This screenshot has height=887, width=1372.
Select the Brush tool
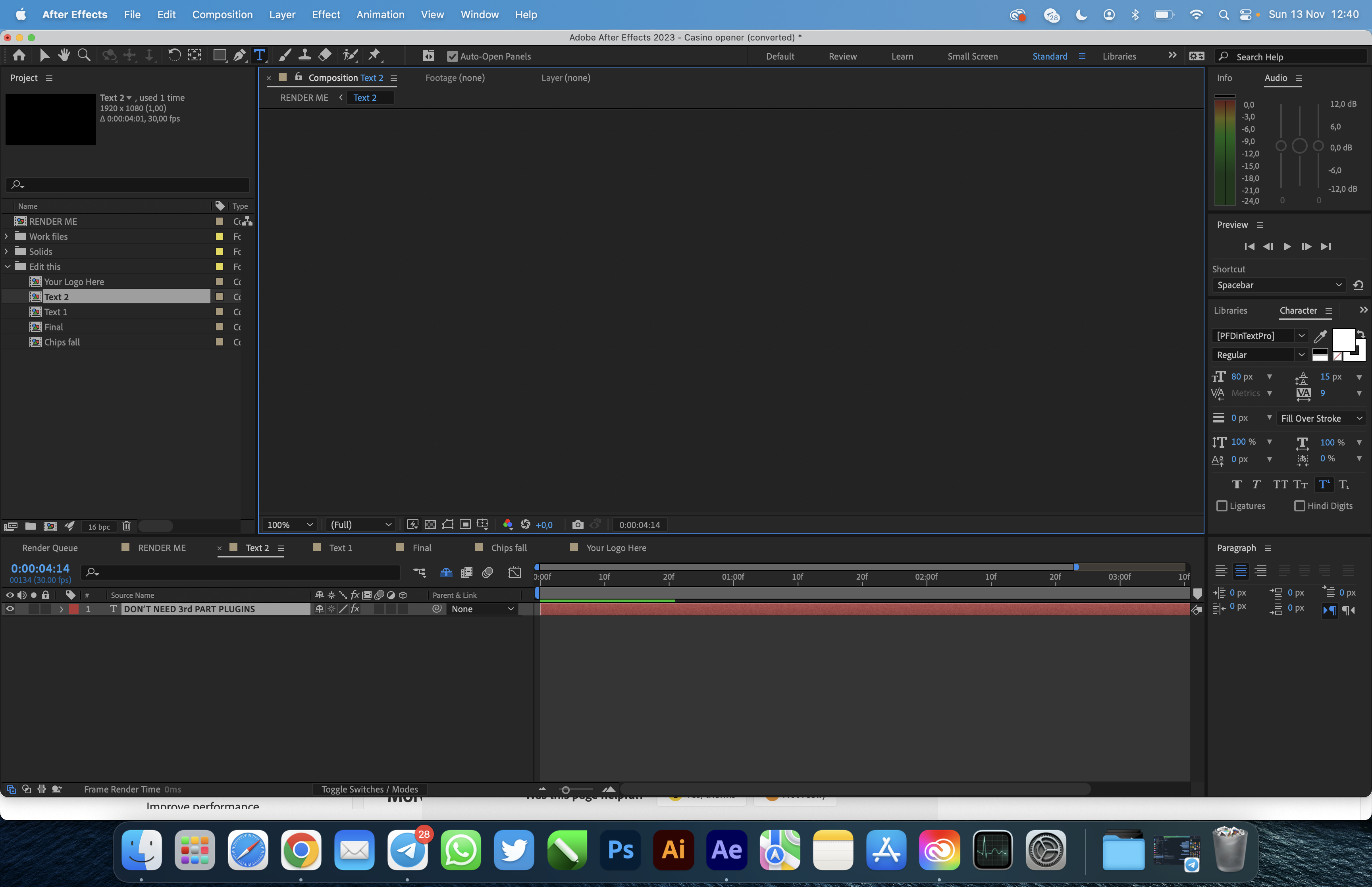285,55
